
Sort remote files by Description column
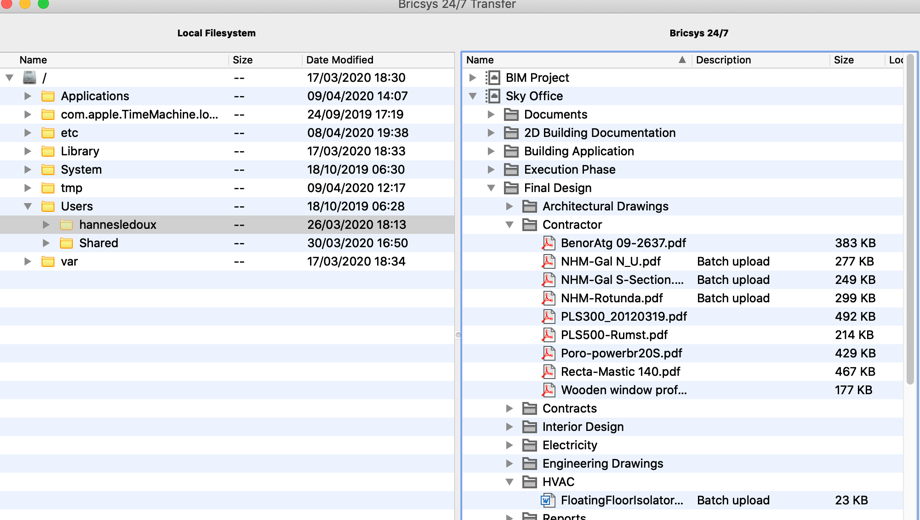(723, 60)
